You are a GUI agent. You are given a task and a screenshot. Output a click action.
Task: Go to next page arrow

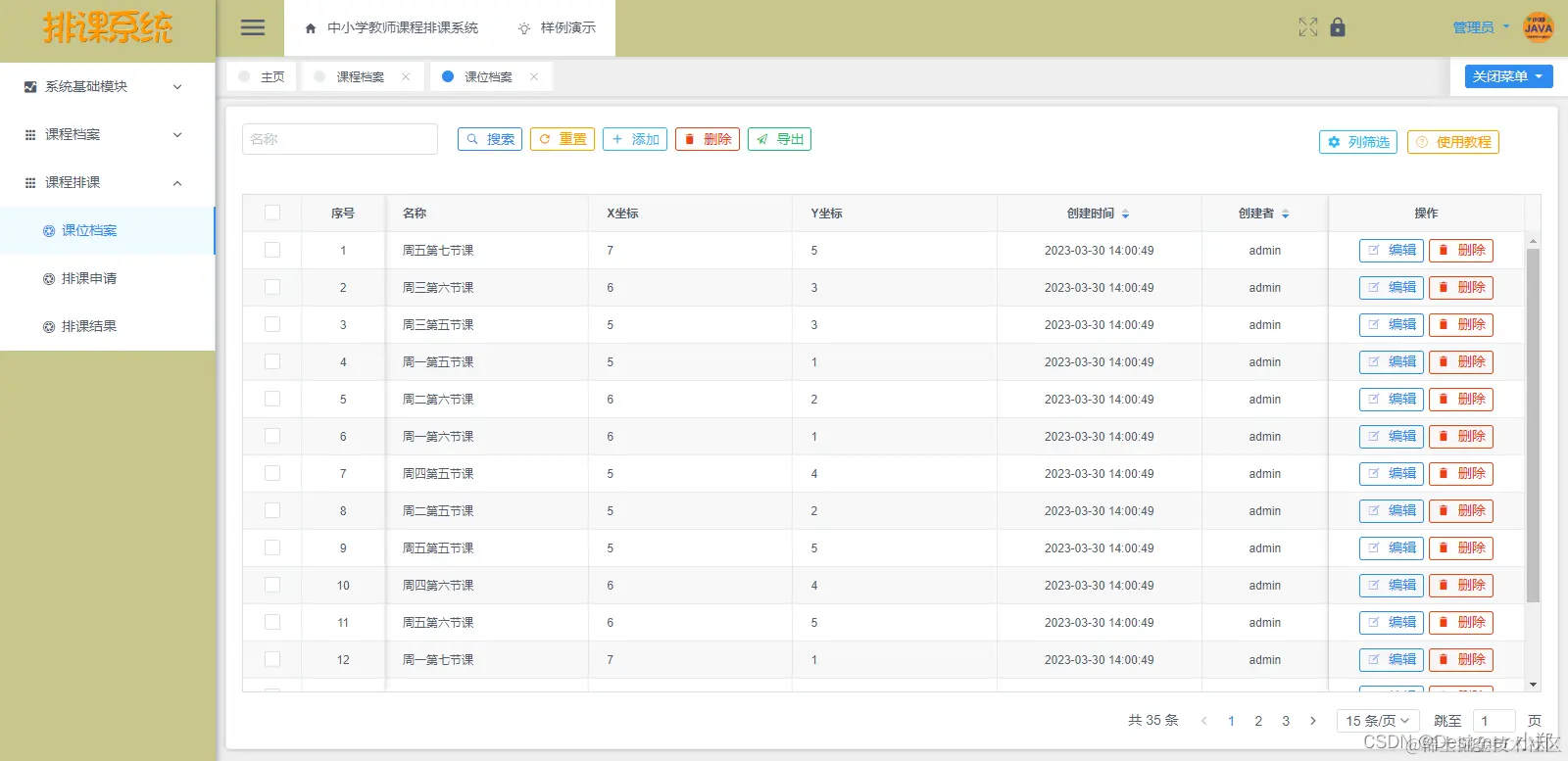(x=1313, y=721)
